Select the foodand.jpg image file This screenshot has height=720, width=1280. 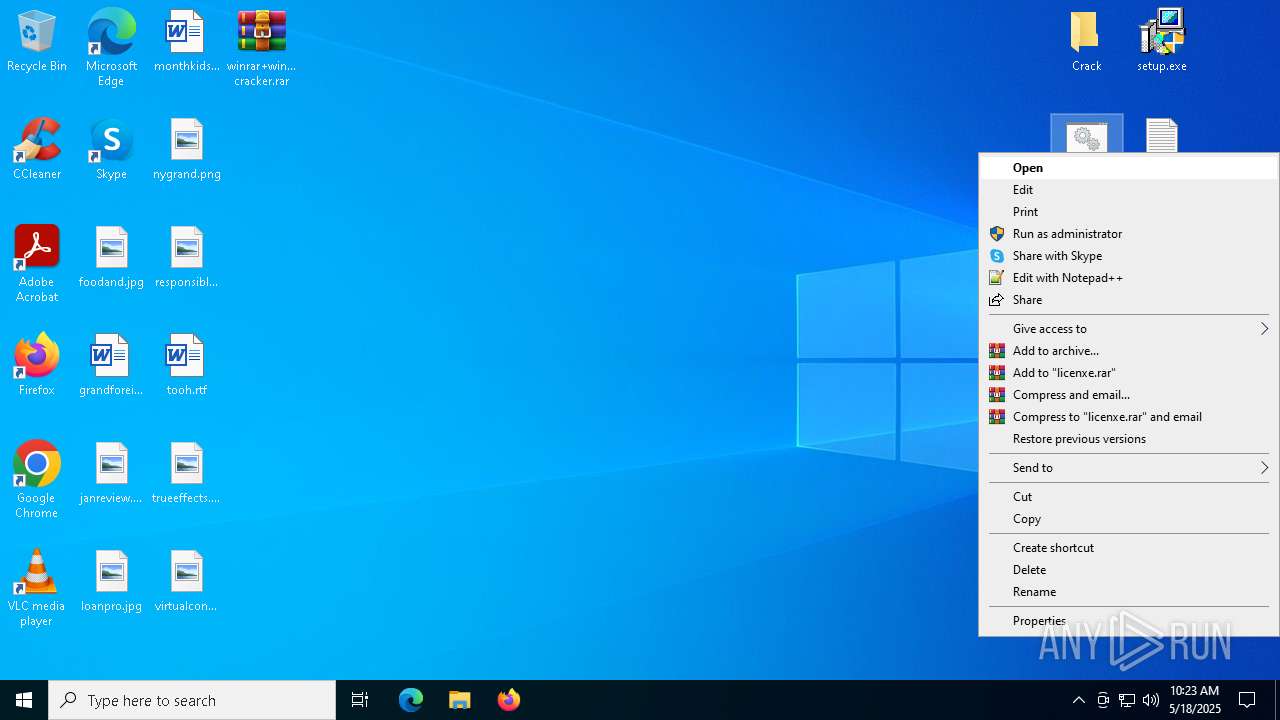coord(111,258)
